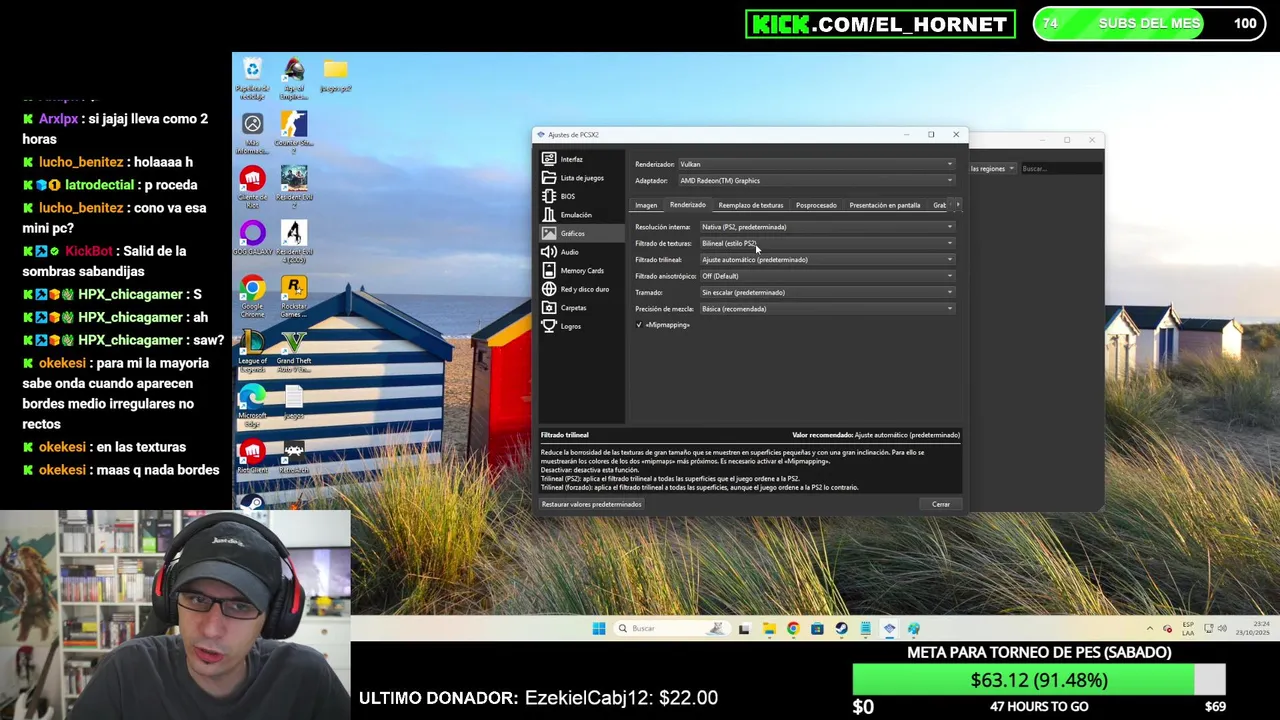Viewport: 1280px width, 720px height.
Task: Switch to the Renderizado tab
Action: pos(688,205)
